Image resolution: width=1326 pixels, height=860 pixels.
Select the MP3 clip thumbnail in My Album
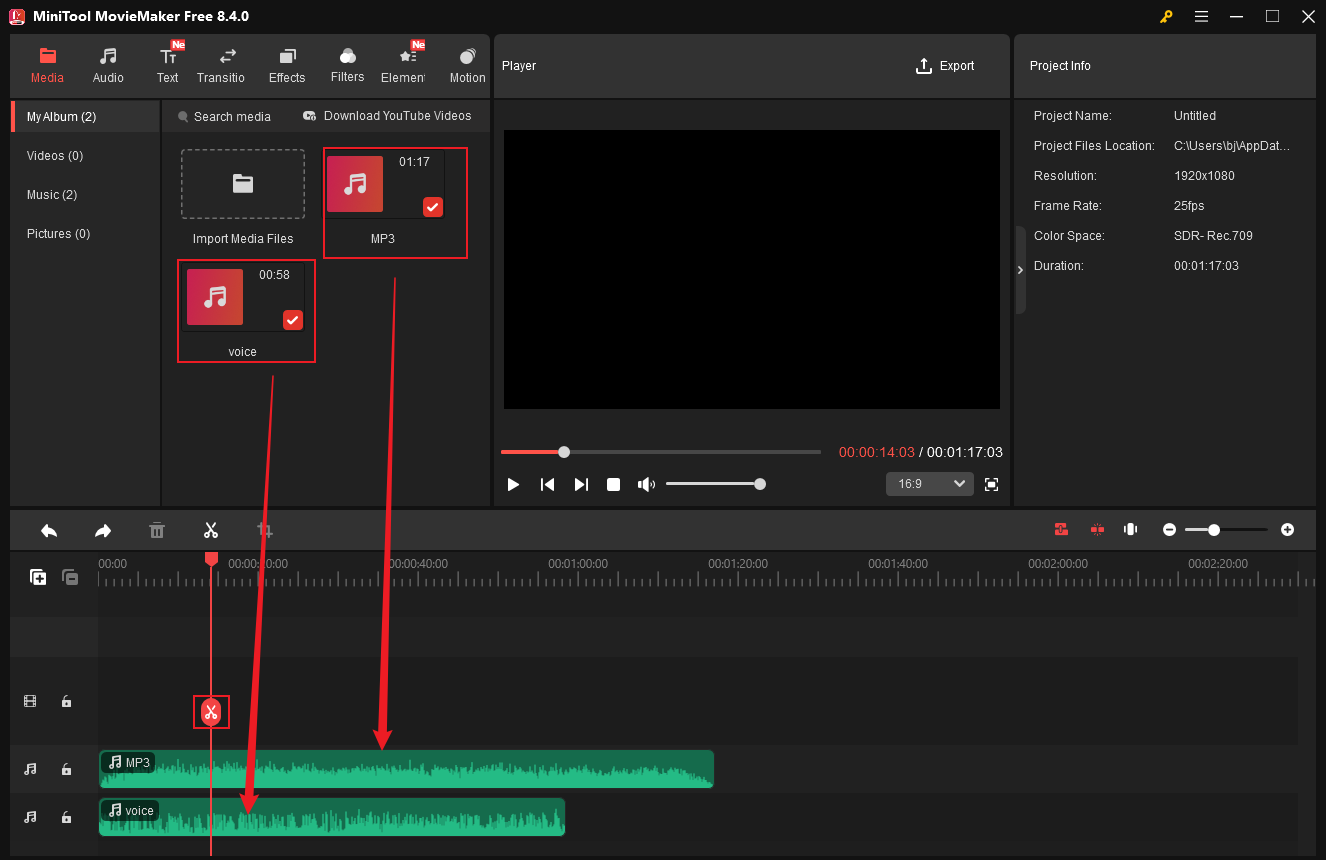pos(355,184)
